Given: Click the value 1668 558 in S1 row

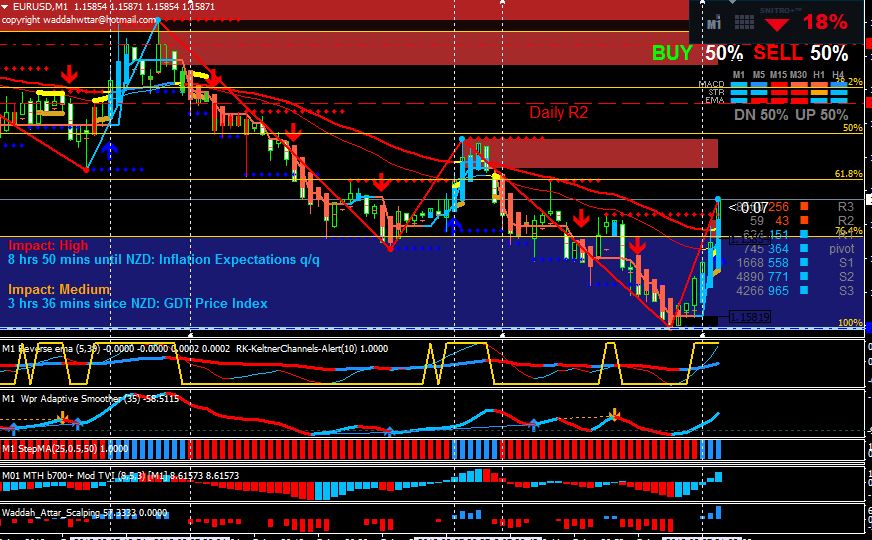Looking at the screenshot, I should coord(762,262).
